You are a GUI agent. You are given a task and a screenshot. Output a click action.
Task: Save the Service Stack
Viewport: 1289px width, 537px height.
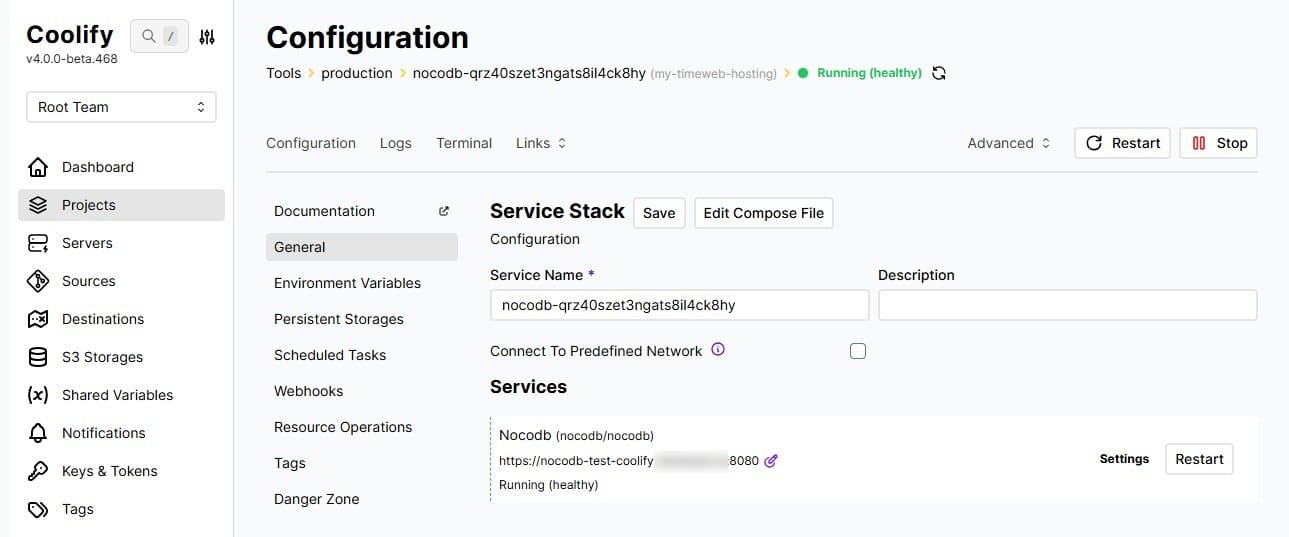[x=659, y=213]
